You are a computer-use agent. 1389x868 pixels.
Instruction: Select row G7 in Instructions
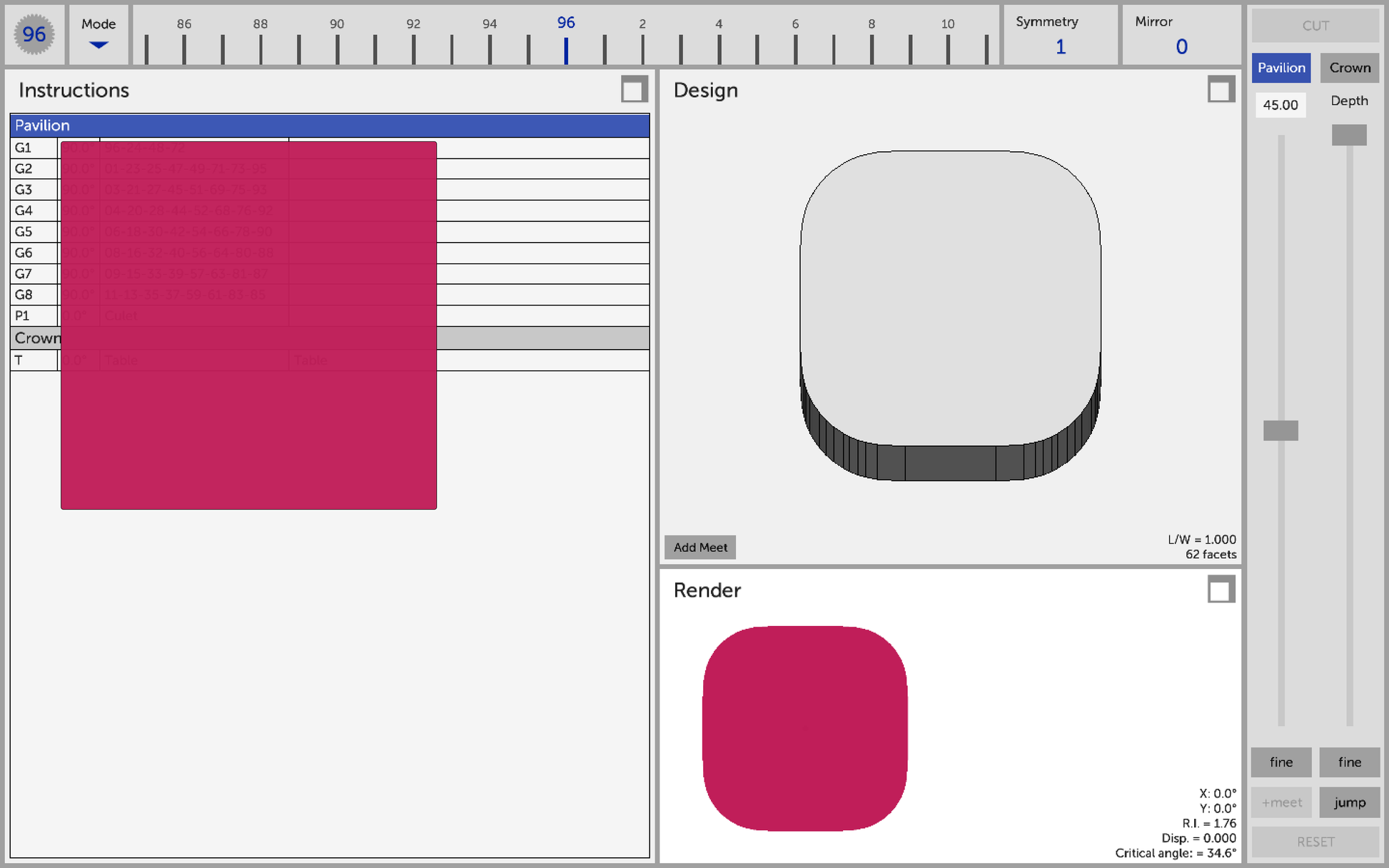click(x=330, y=274)
